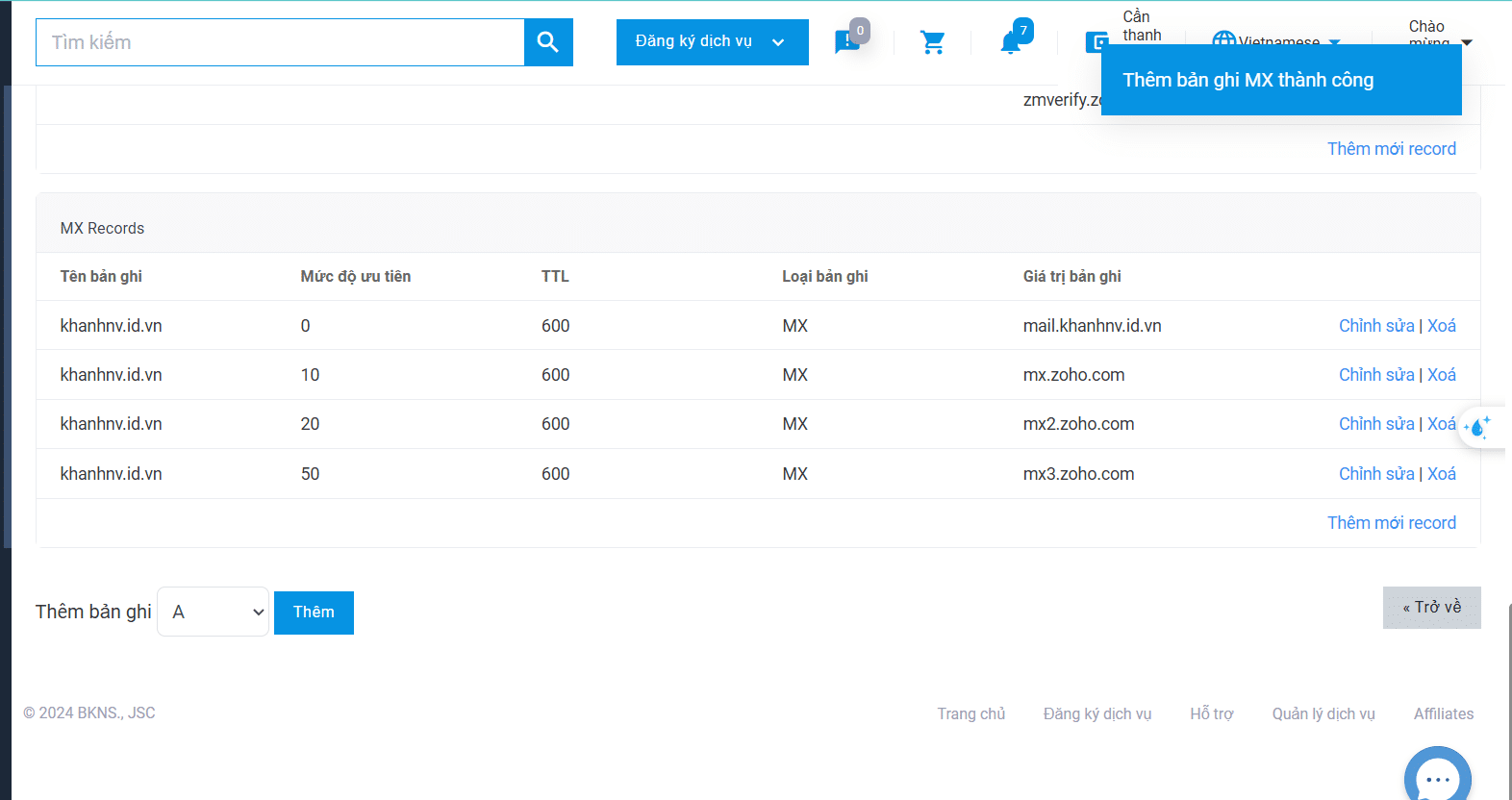Click the Loại bản ghi column header
The width and height of the screenshot is (1512, 800).
(825, 277)
